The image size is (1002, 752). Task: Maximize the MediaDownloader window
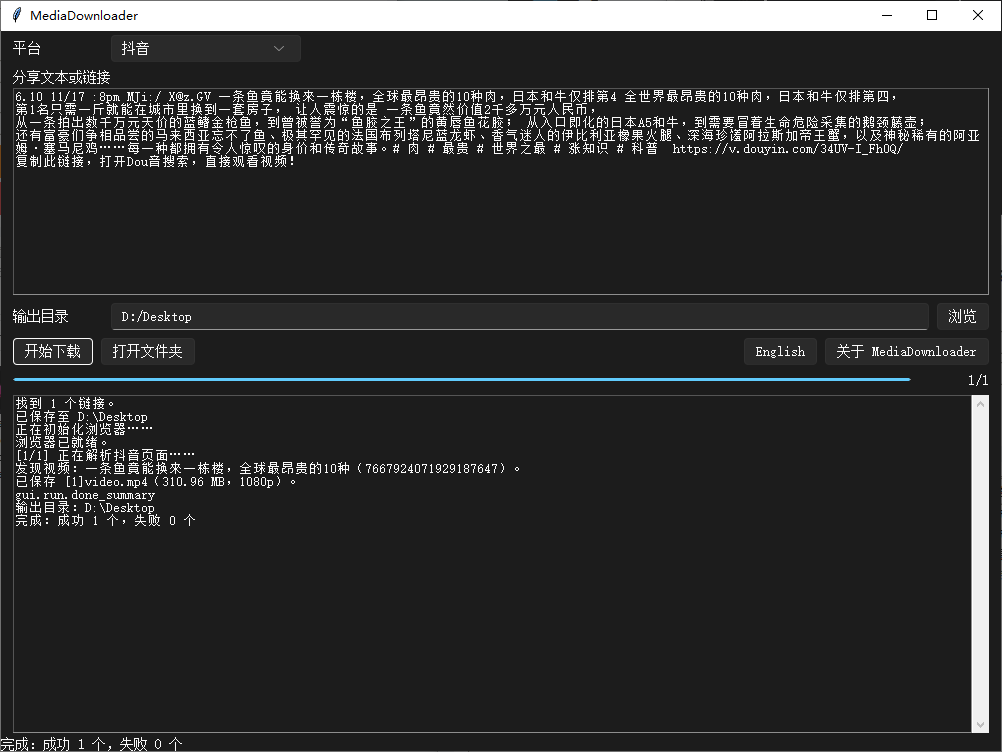(932, 15)
